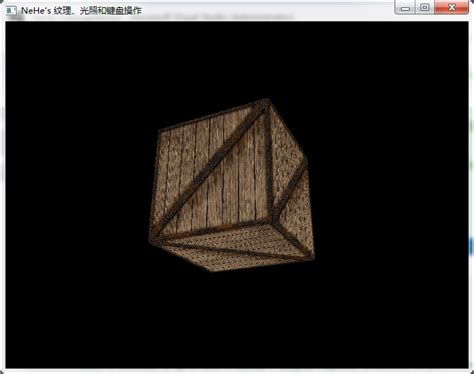Click the far-right bottom corner of the crate
The image size is (474, 374).
click(x=313, y=257)
